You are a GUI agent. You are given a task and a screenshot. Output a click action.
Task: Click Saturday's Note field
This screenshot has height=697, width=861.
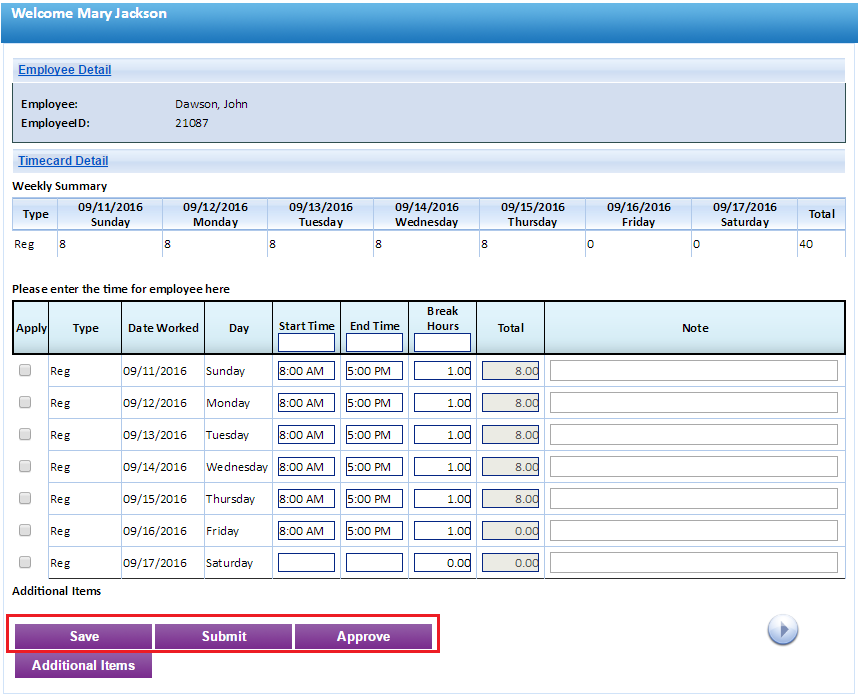pyautogui.click(x=694, y=562)
